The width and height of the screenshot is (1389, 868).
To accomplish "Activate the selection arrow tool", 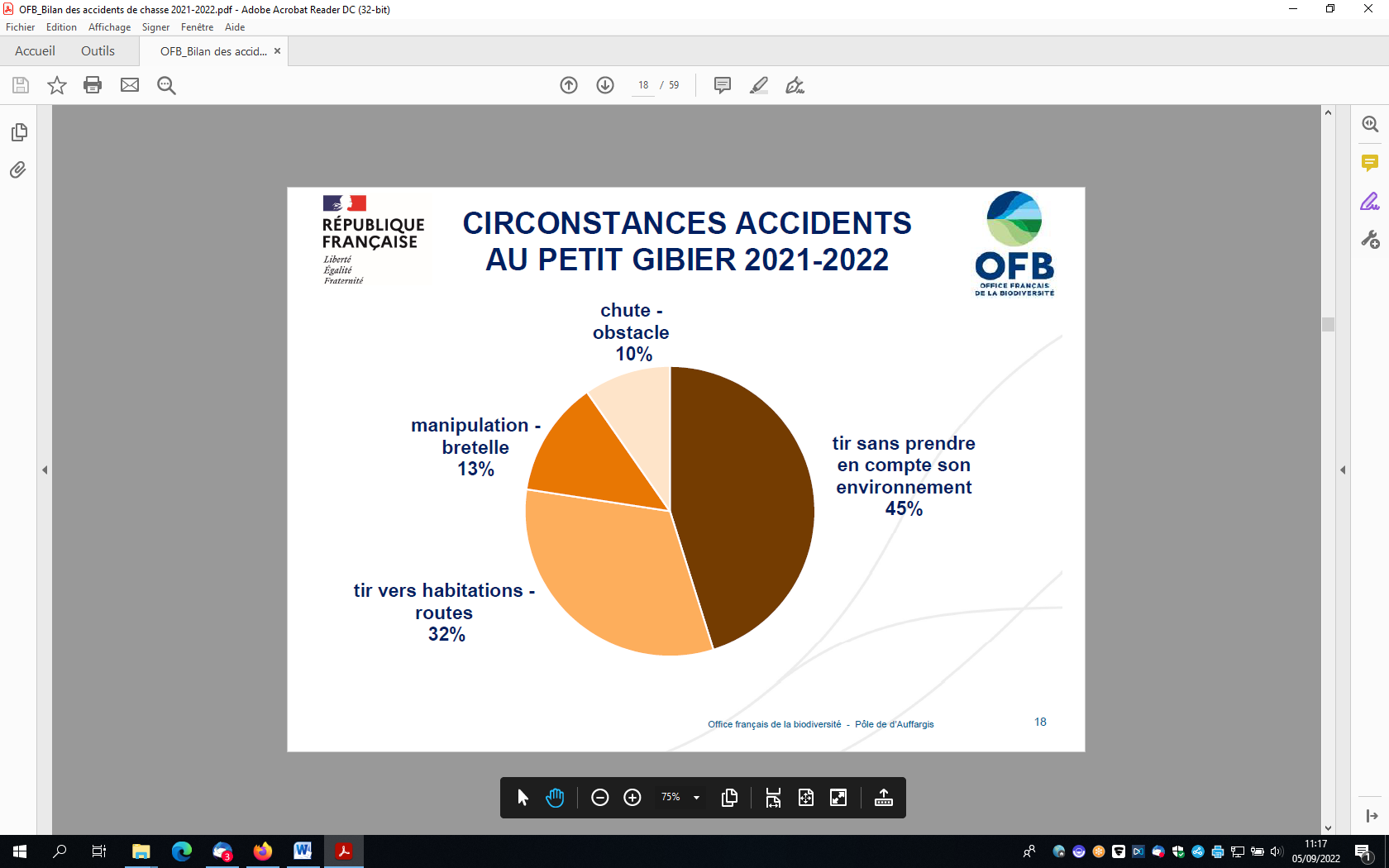I will (523, 798).
